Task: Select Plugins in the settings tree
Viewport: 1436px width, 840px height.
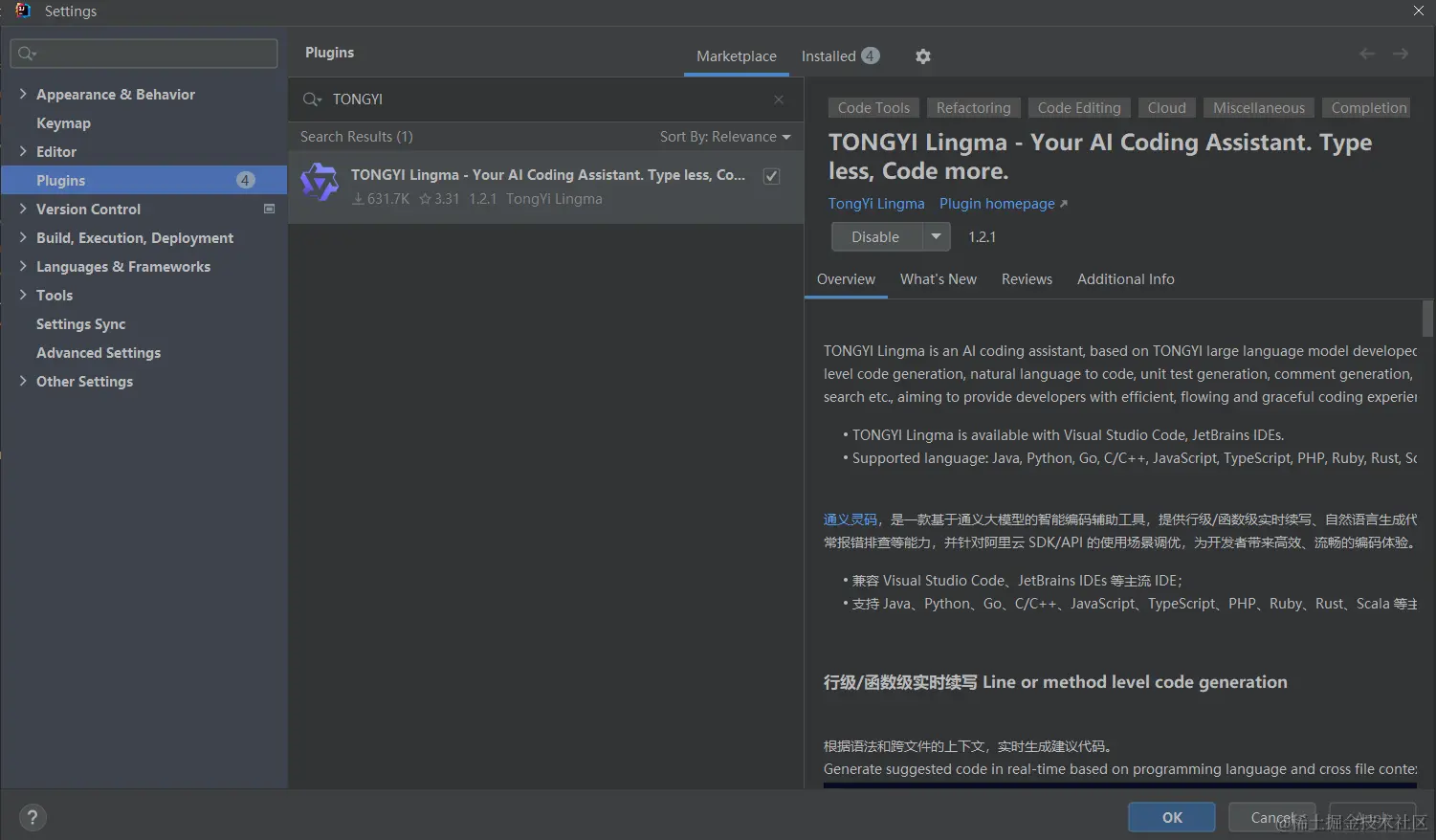Action: (x=144, y=180)
